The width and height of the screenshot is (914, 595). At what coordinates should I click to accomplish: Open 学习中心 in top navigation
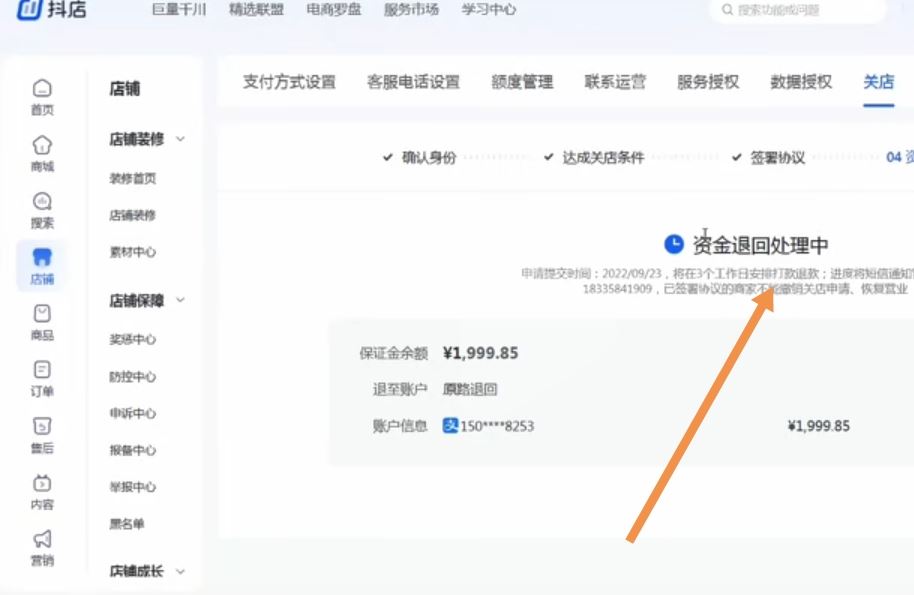488,10
